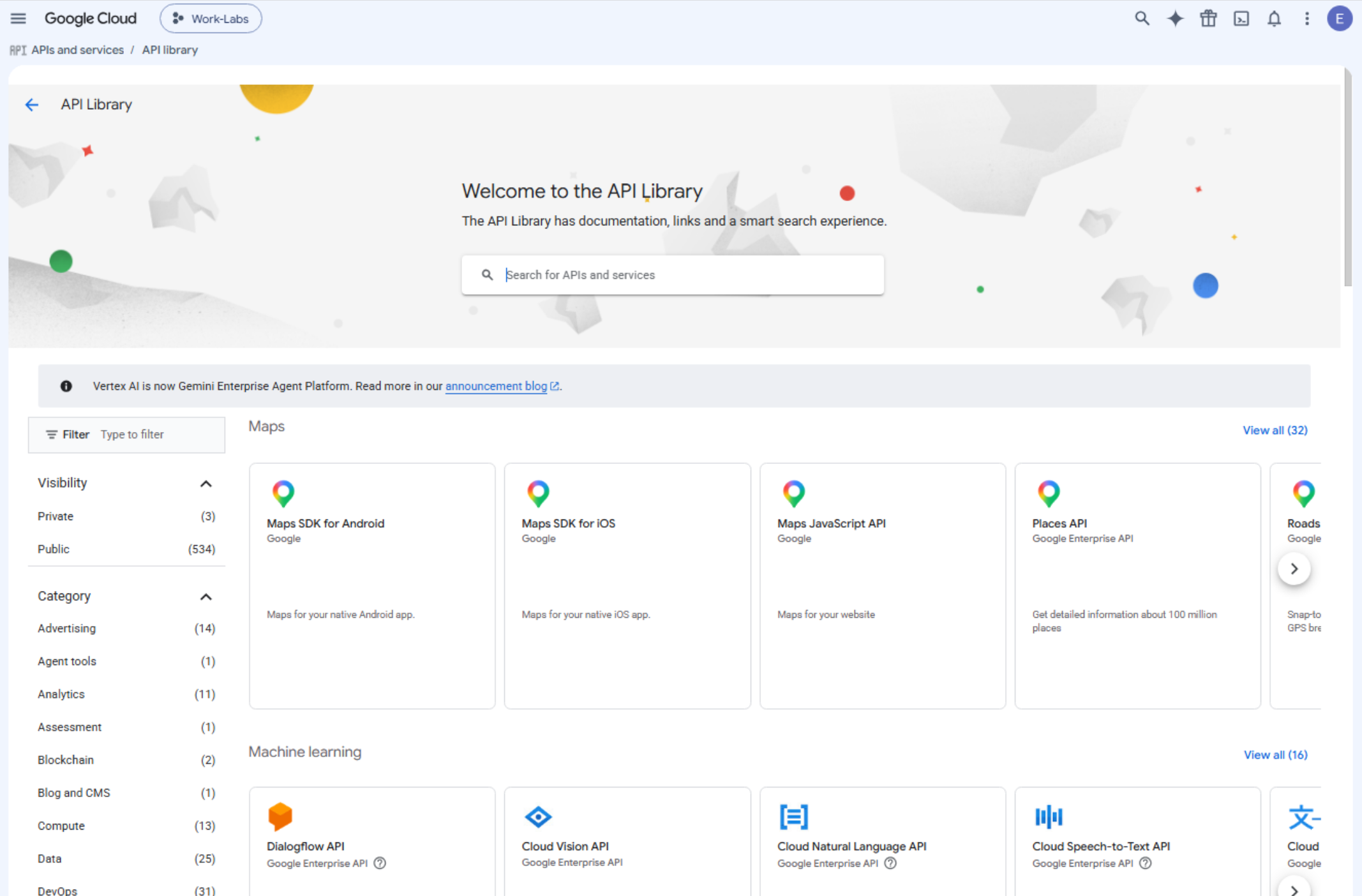
Task: Click the Maps JavaScript API pin icon
Action: (793, 493)
